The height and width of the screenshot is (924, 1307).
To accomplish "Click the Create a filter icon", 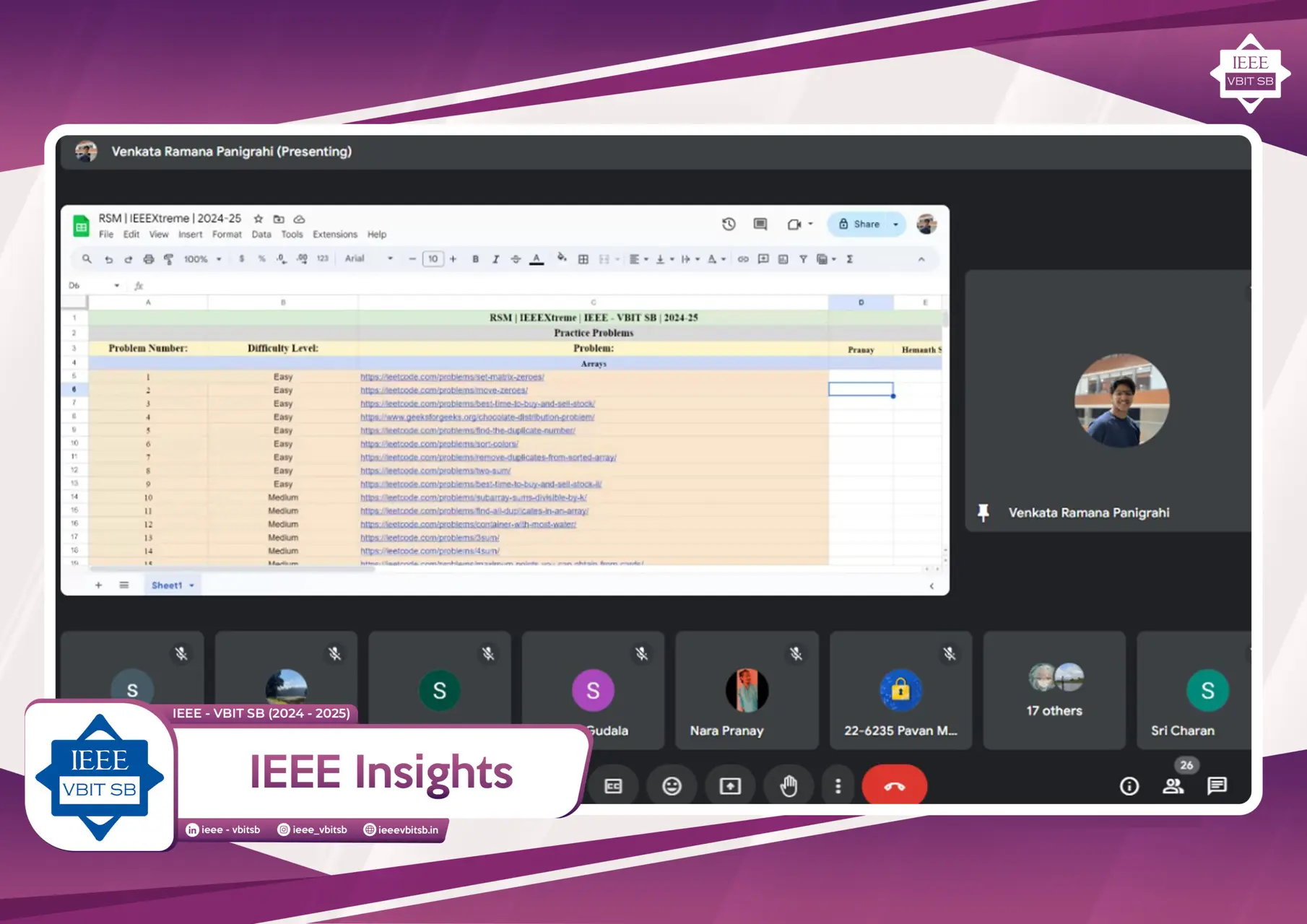I will 802,258.
